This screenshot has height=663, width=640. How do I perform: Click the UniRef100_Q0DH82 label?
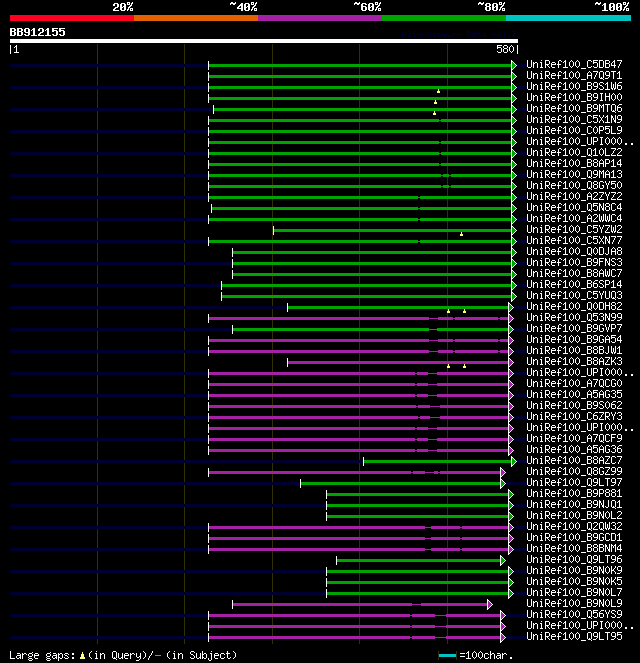pyautogui.click(x=574, y=306)
